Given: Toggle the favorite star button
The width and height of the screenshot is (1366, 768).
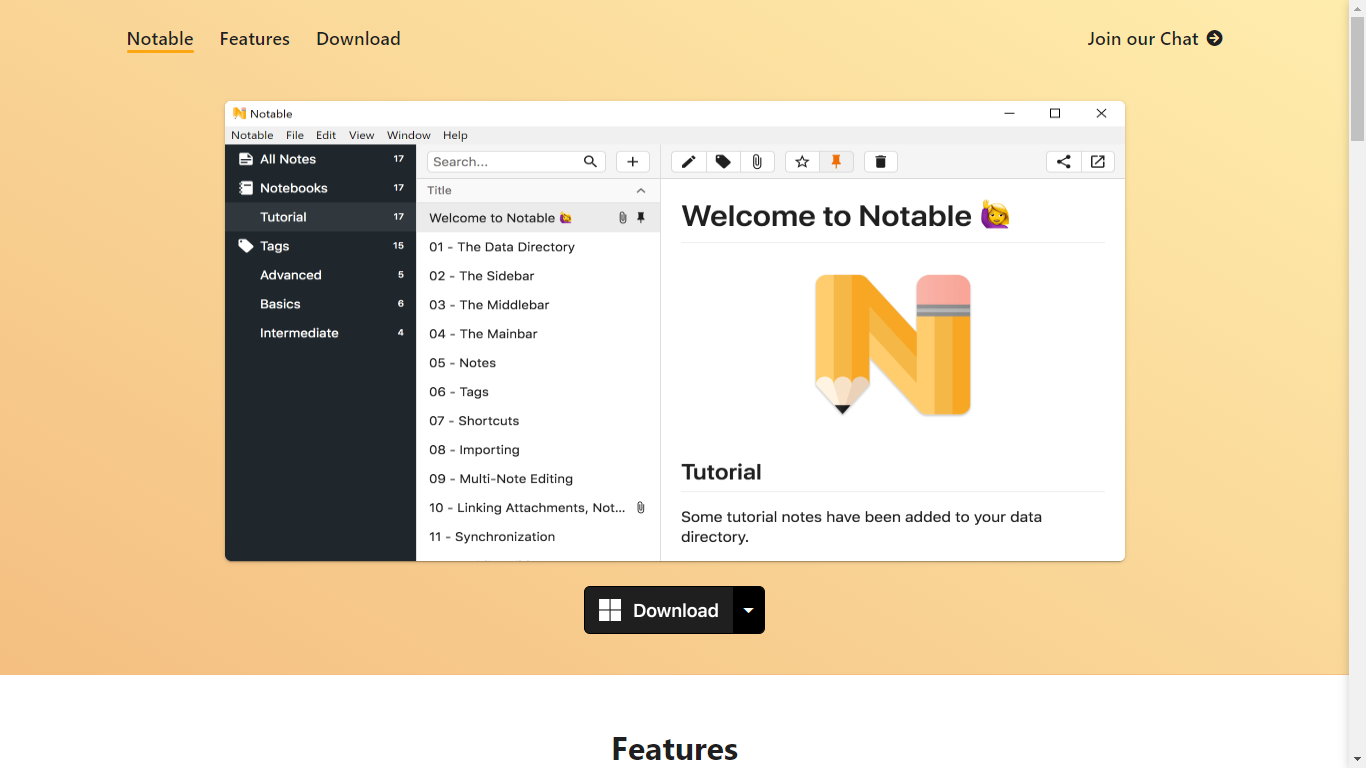Looking at the screenshot, I should [x=802, y=162].
